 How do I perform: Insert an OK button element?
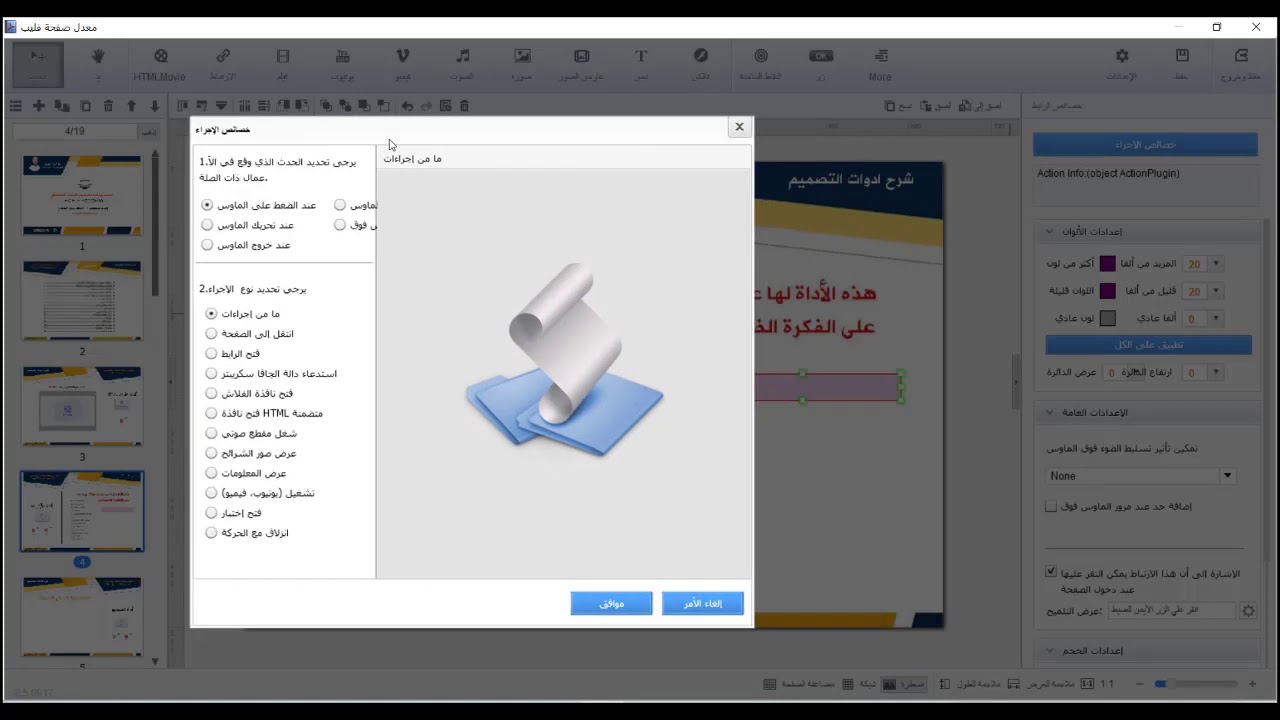821,63
